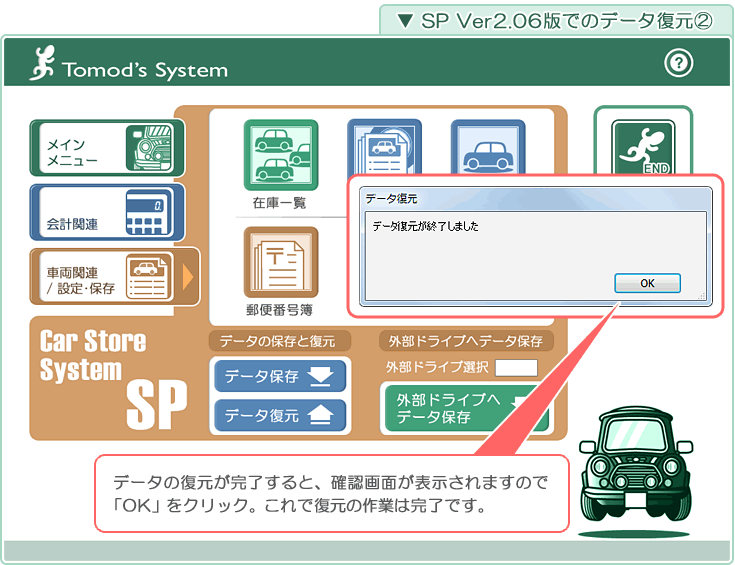Open the メインメニュー sidebar item
Image resolution: width=735 pixels, height=565 pixels.
107,148
